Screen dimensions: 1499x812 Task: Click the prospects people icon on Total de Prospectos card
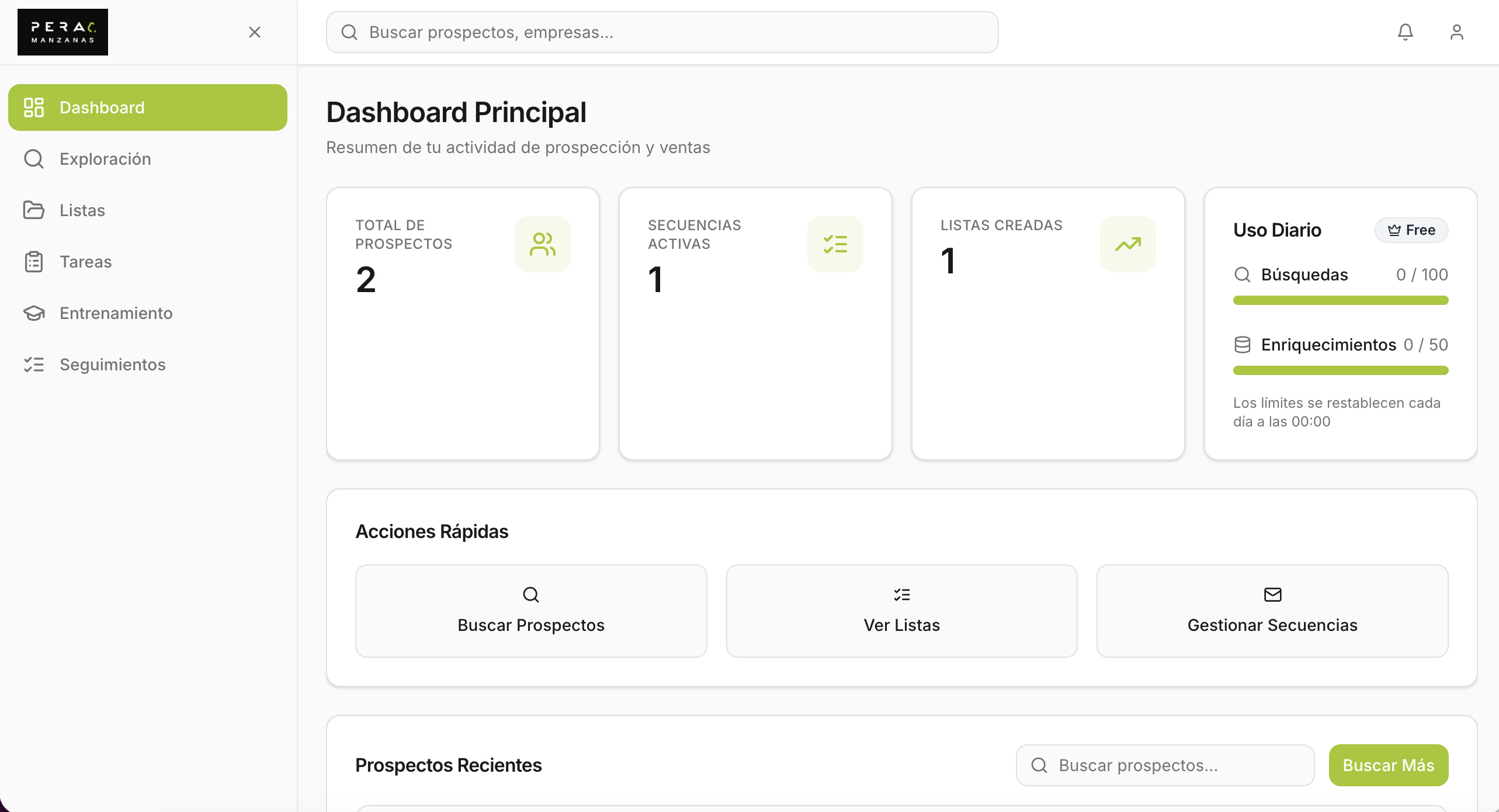point(542,244)
